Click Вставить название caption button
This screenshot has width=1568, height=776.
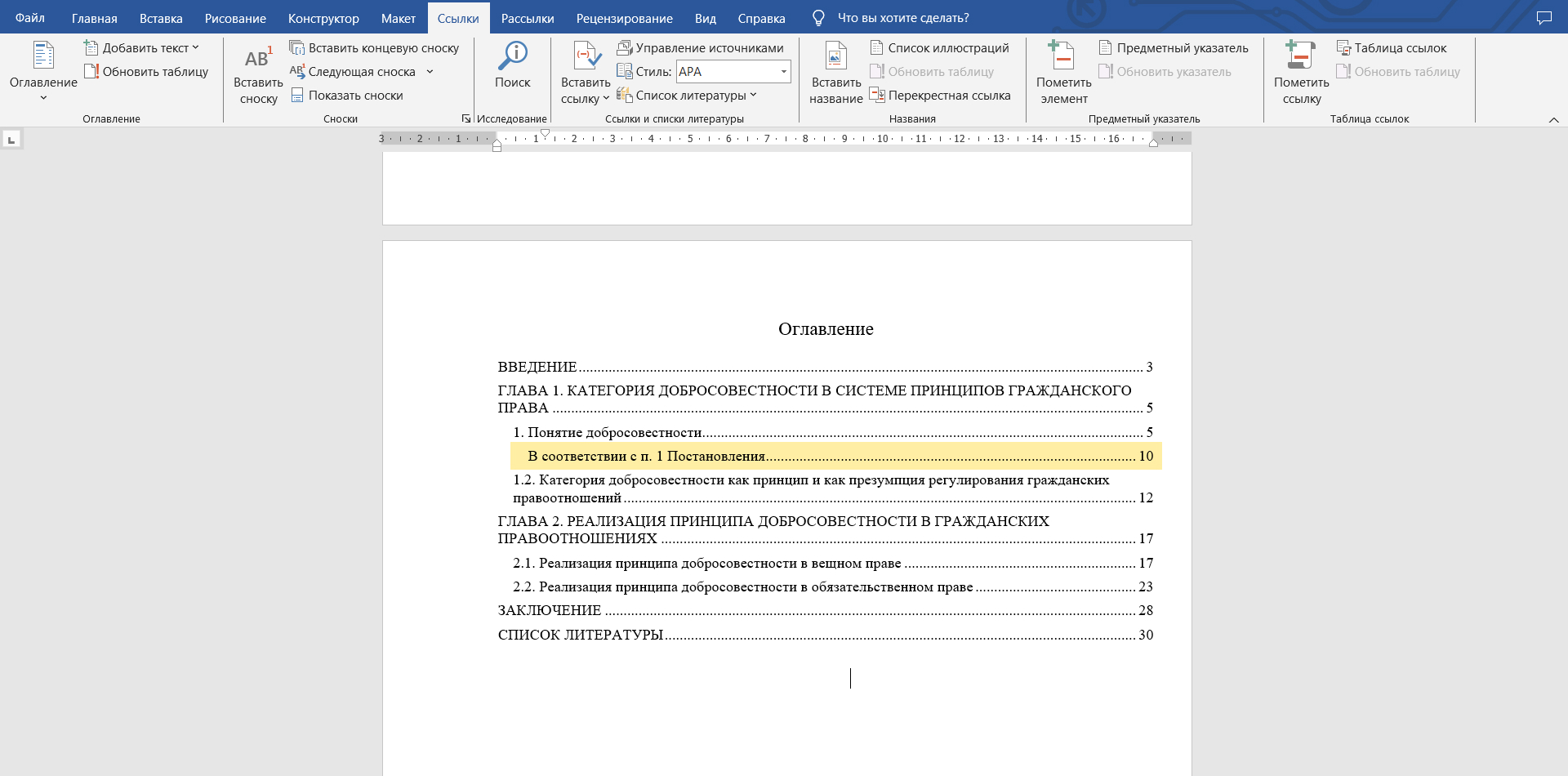click(836, 74)
